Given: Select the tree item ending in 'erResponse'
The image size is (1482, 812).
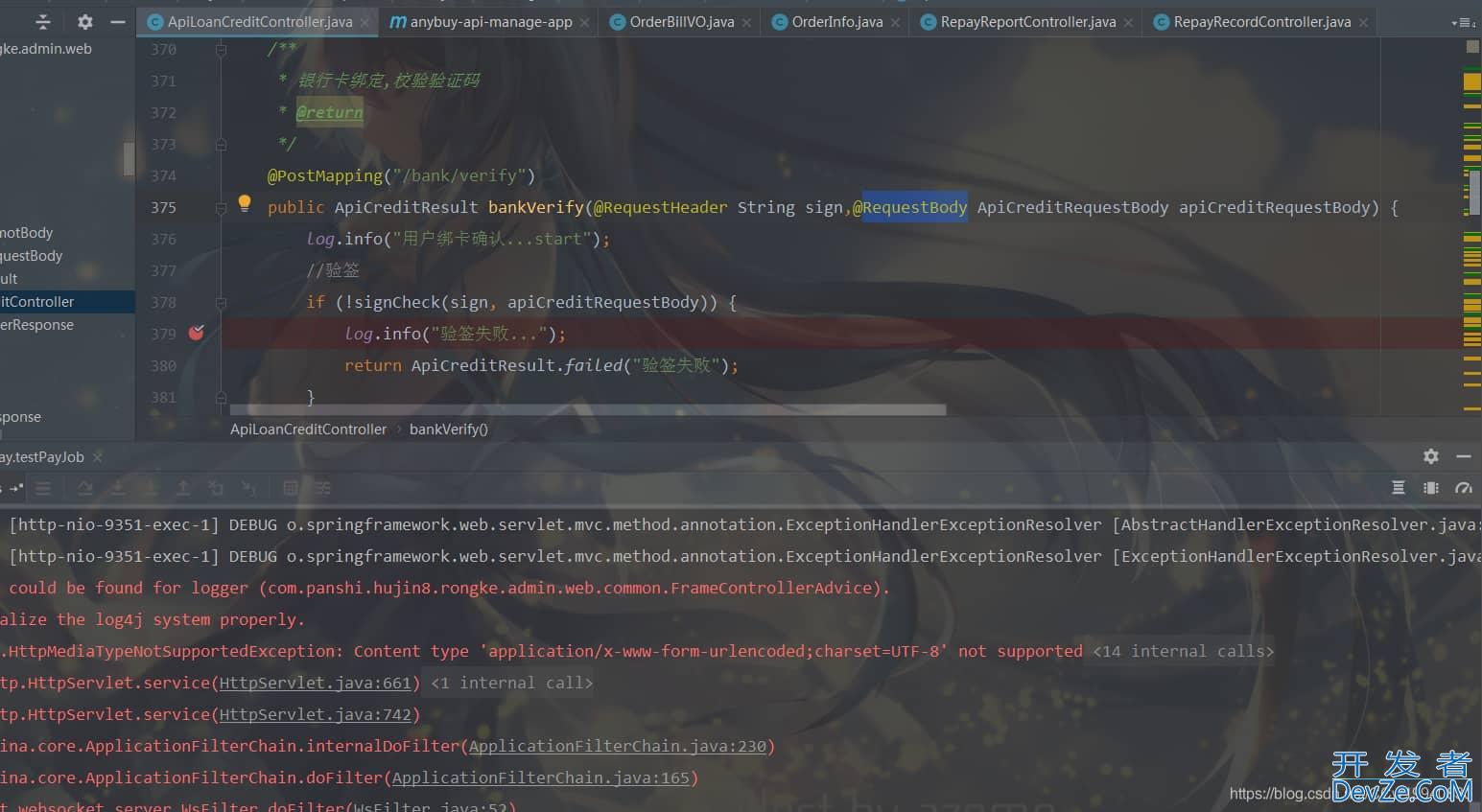Looking at the screenshot, I should pyautogui.click(x=67, y=325).
